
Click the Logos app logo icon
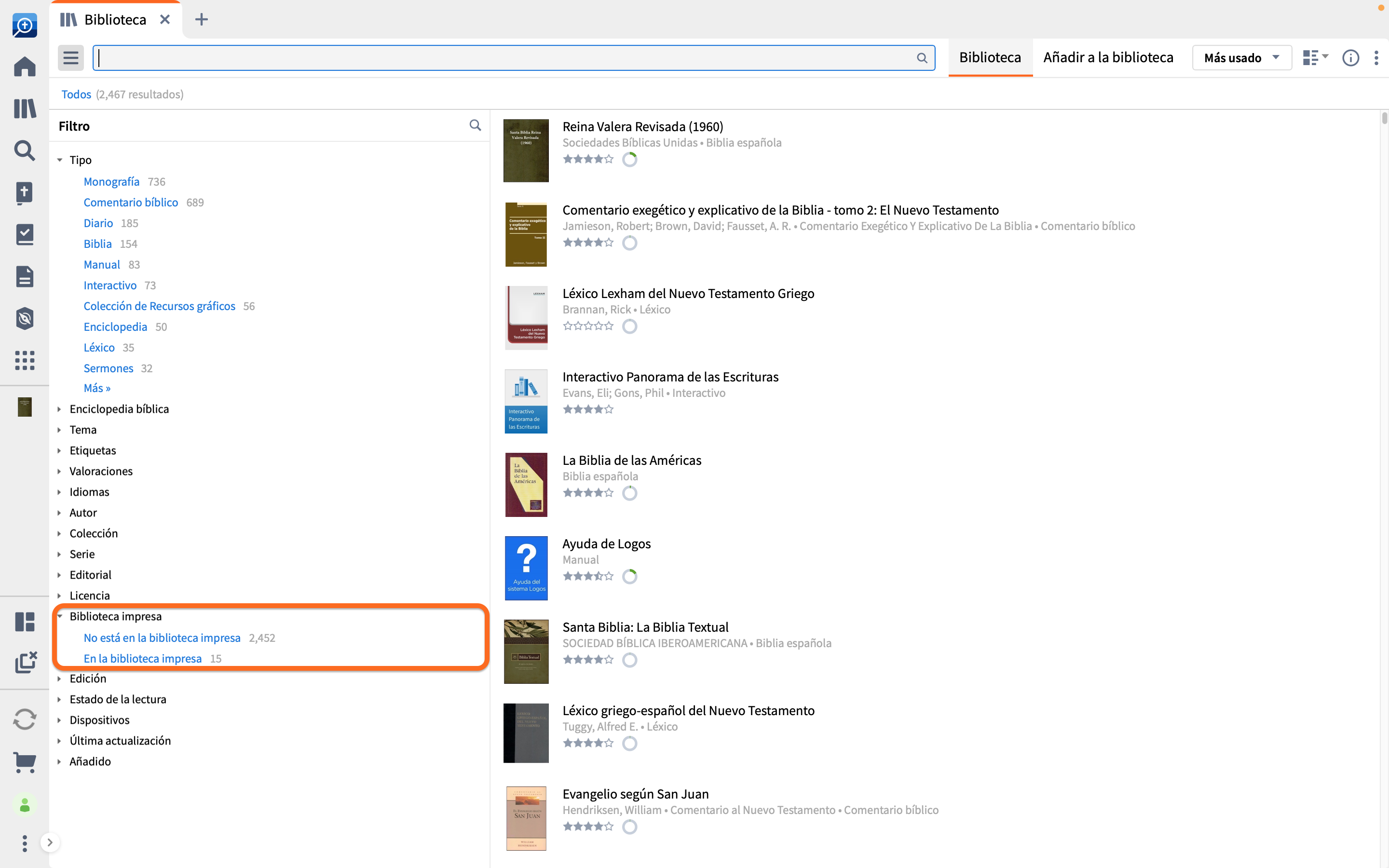pos(25,25)
